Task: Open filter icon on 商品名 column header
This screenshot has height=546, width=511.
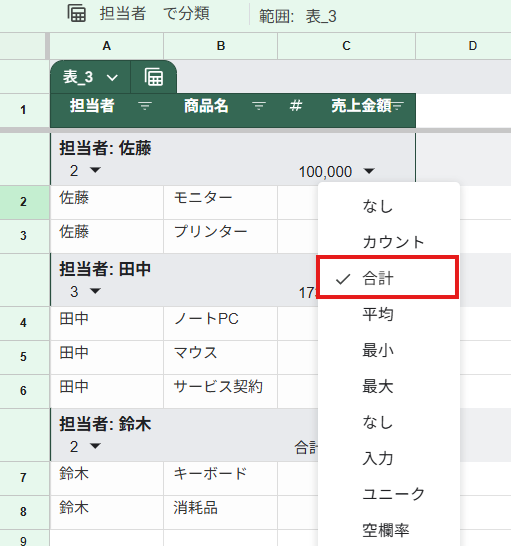Action: pos(259,106)
